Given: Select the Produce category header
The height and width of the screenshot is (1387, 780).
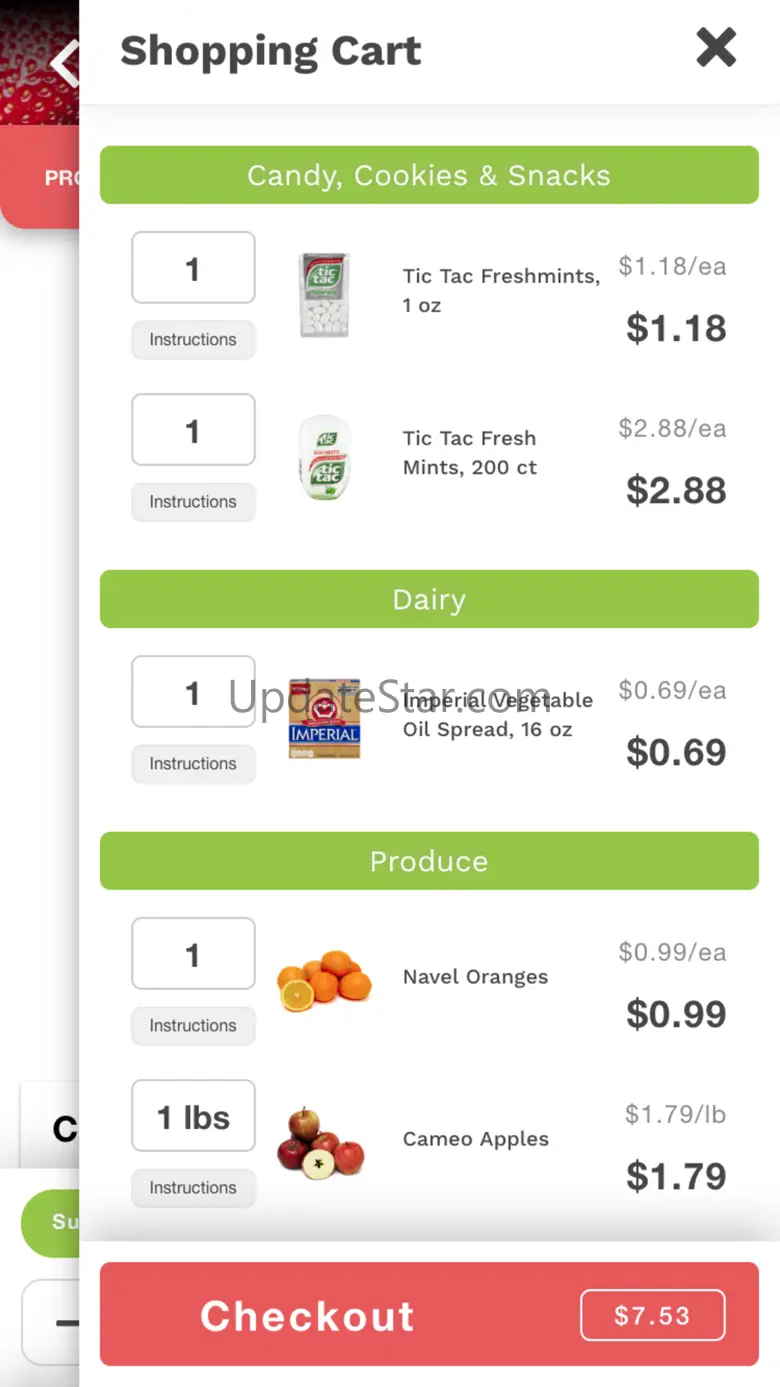Looking at the screenshot, I should 429,861.
